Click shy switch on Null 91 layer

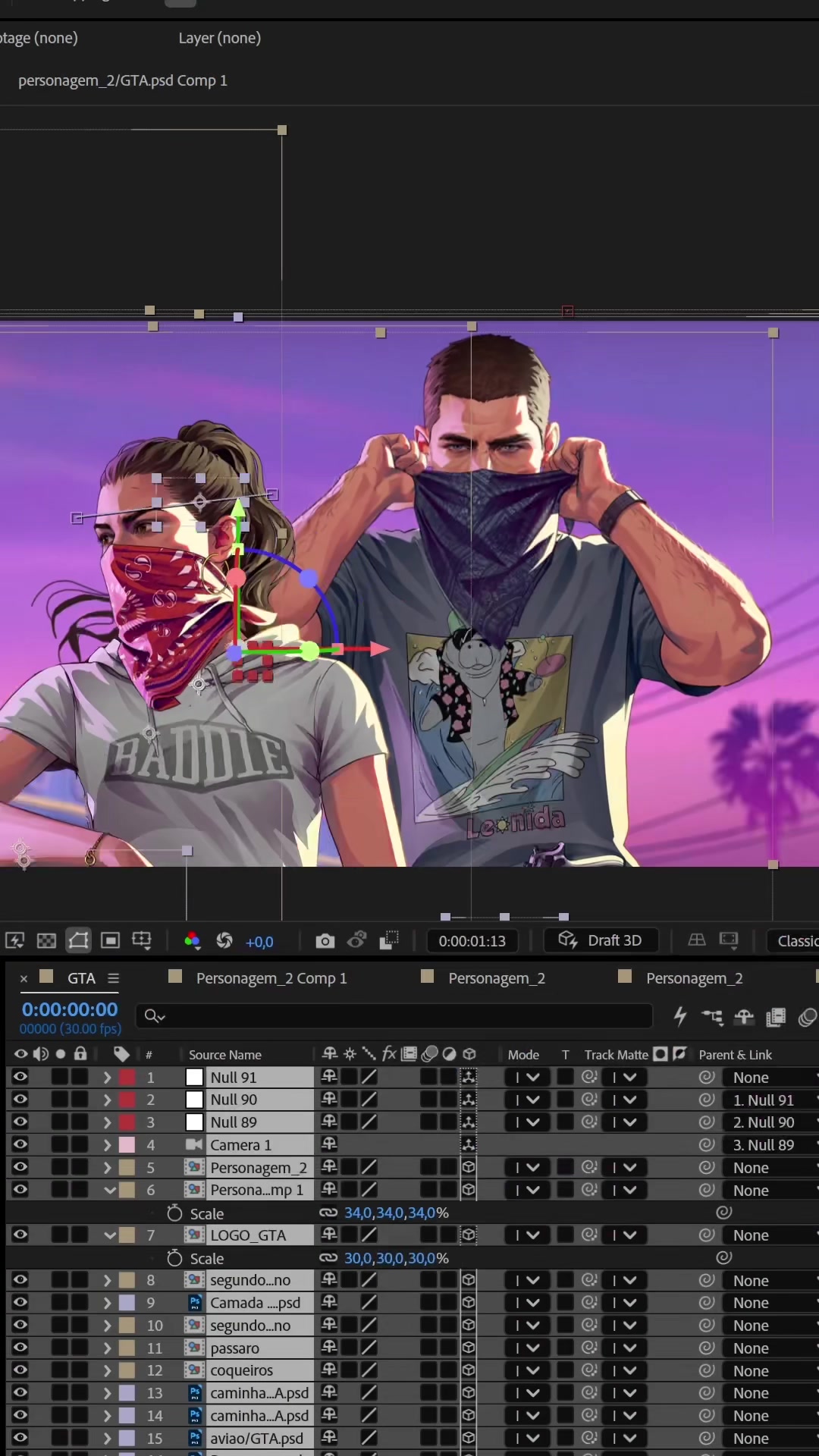tap(329, 1077)
